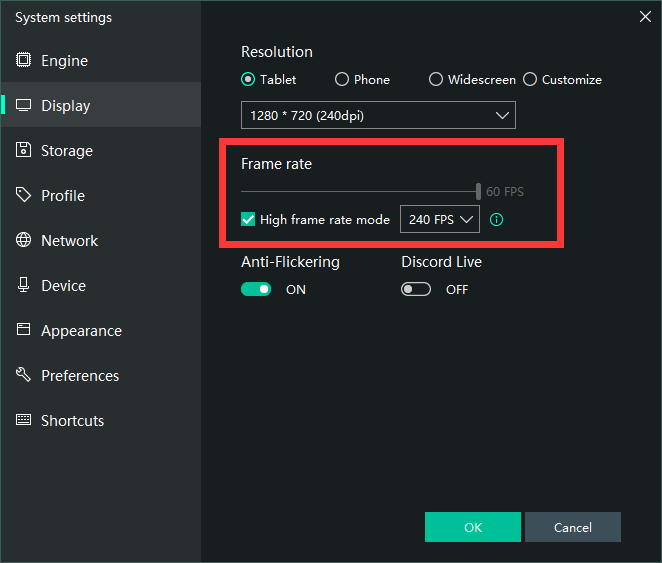Select the Phone resolution option
Image resolution: width=662 pixels, height=563 pixels.
pyautogui.click(x=342, y=80)
